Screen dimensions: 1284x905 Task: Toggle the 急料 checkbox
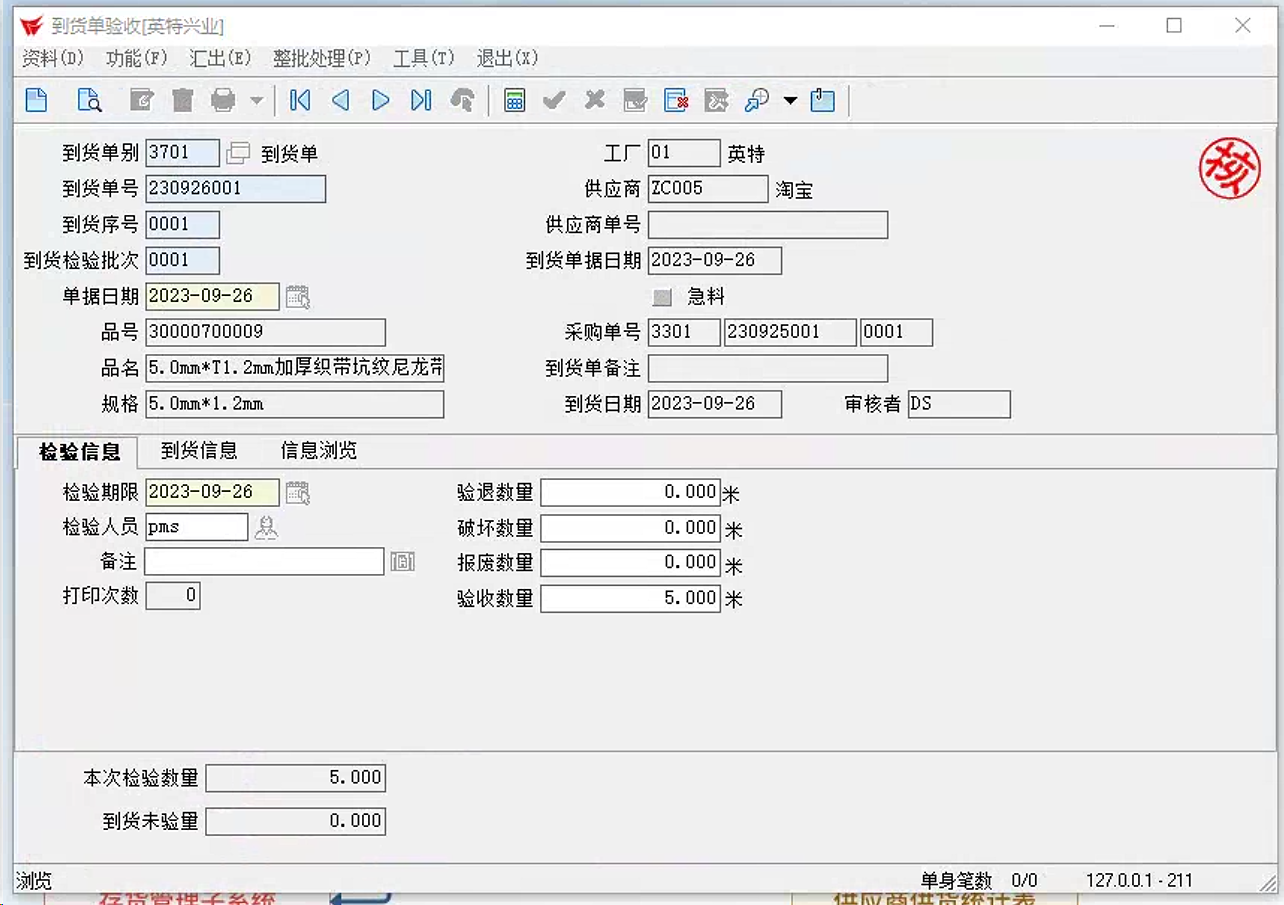662,297
